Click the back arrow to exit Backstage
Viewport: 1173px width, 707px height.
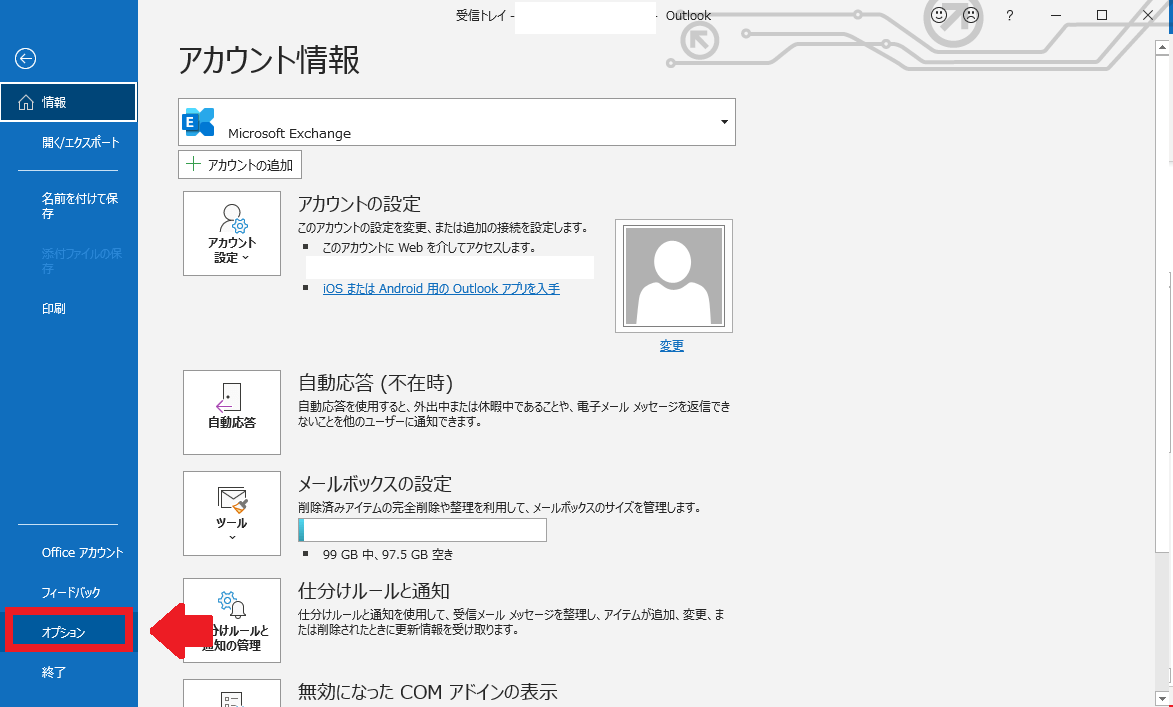click(x=25, y=58)
